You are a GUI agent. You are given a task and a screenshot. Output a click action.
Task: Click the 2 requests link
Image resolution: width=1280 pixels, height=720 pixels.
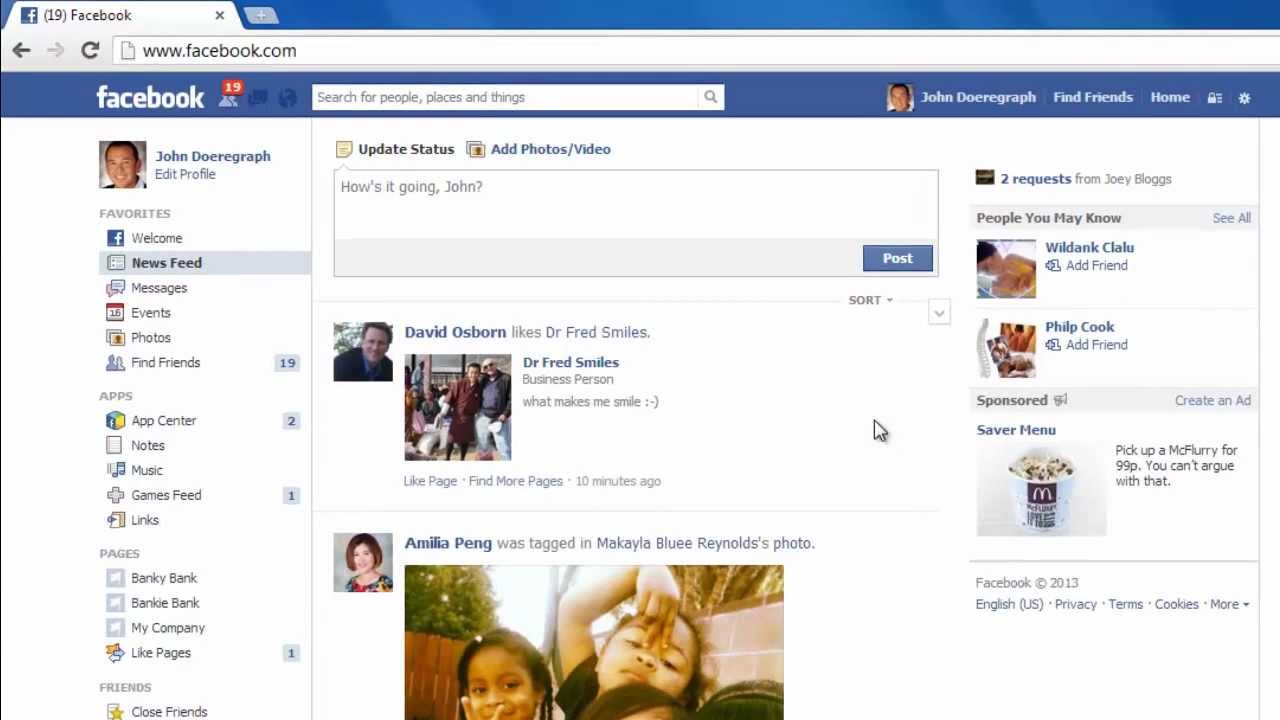coord(1036,179)
